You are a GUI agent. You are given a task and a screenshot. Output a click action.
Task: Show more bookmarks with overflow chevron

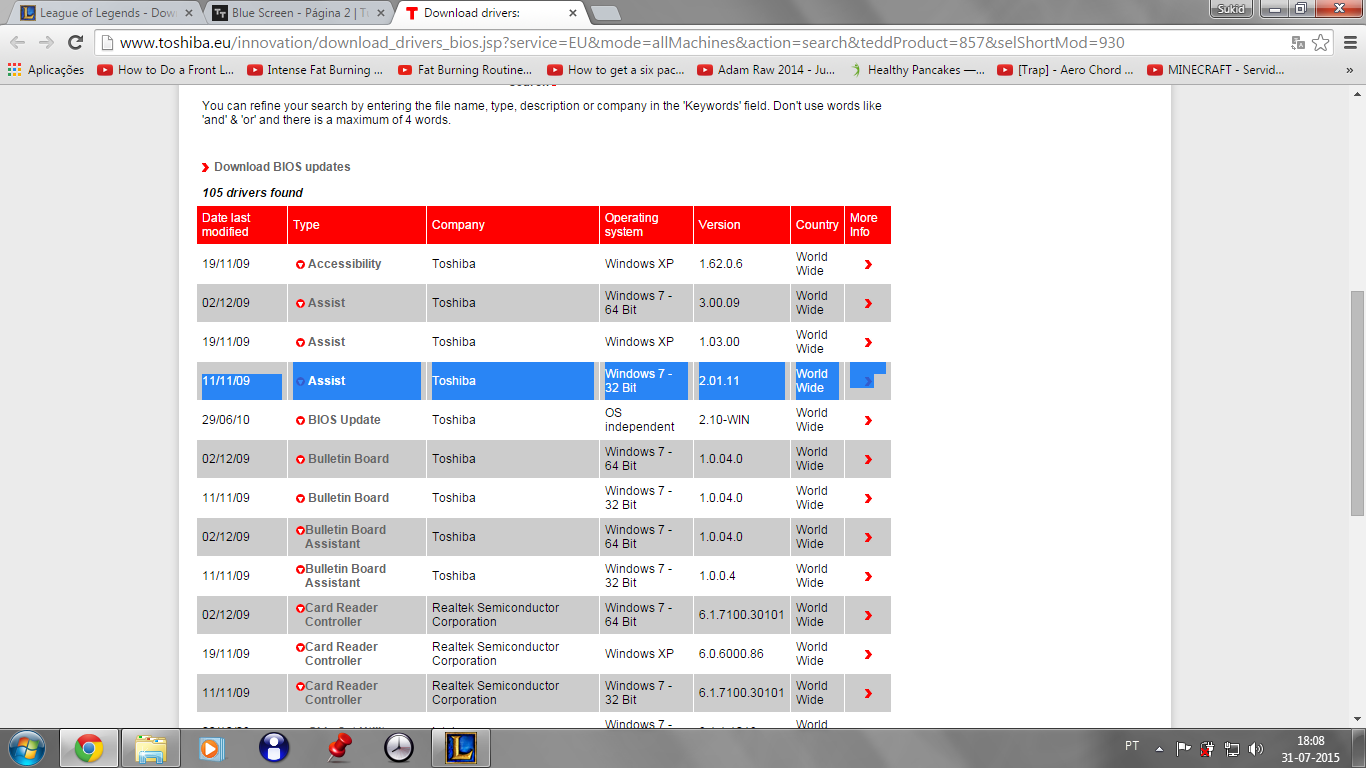click(x=1349, y=70)
